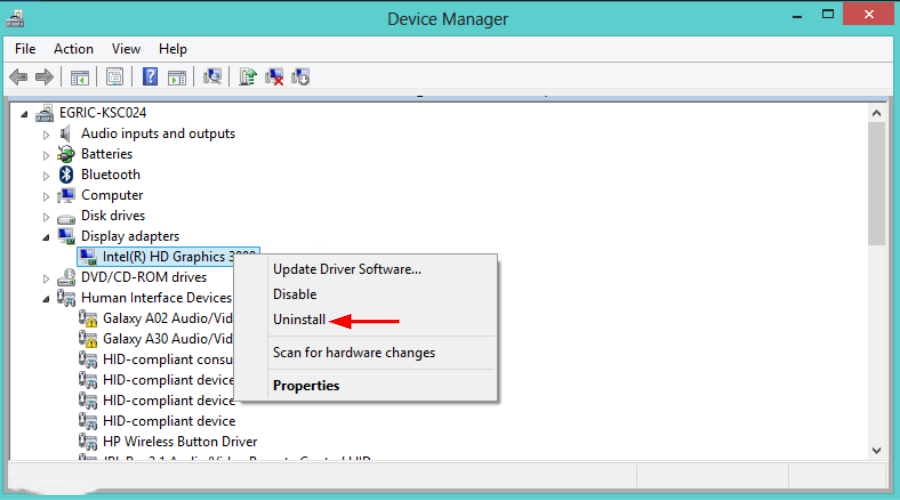Click the blue Help icon in toolbar

[150, 77]
